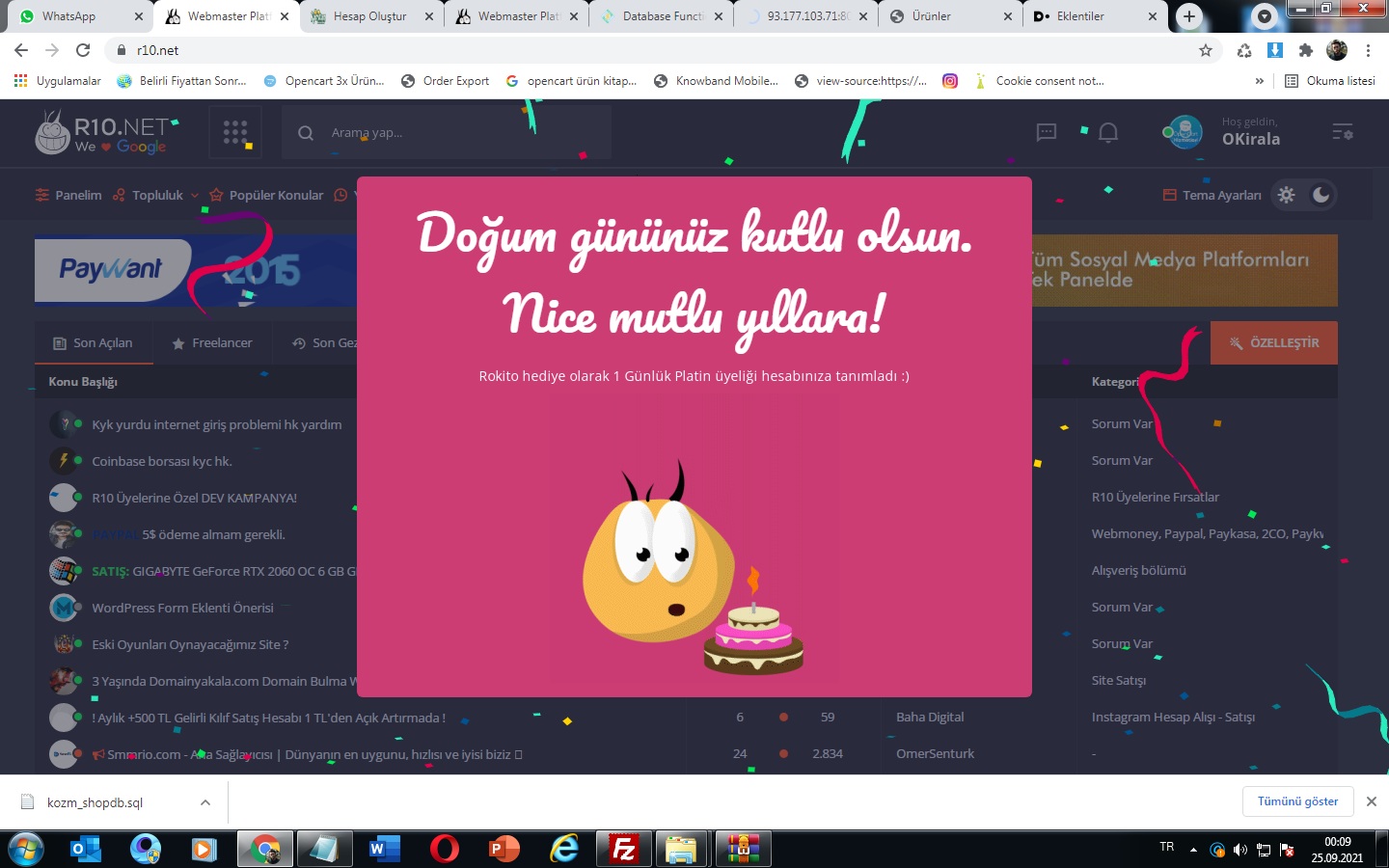Open Chrome extensions puzzle icon
Image resolution: width=1389 pixels, height=868 pixels.
point(1306,50)
